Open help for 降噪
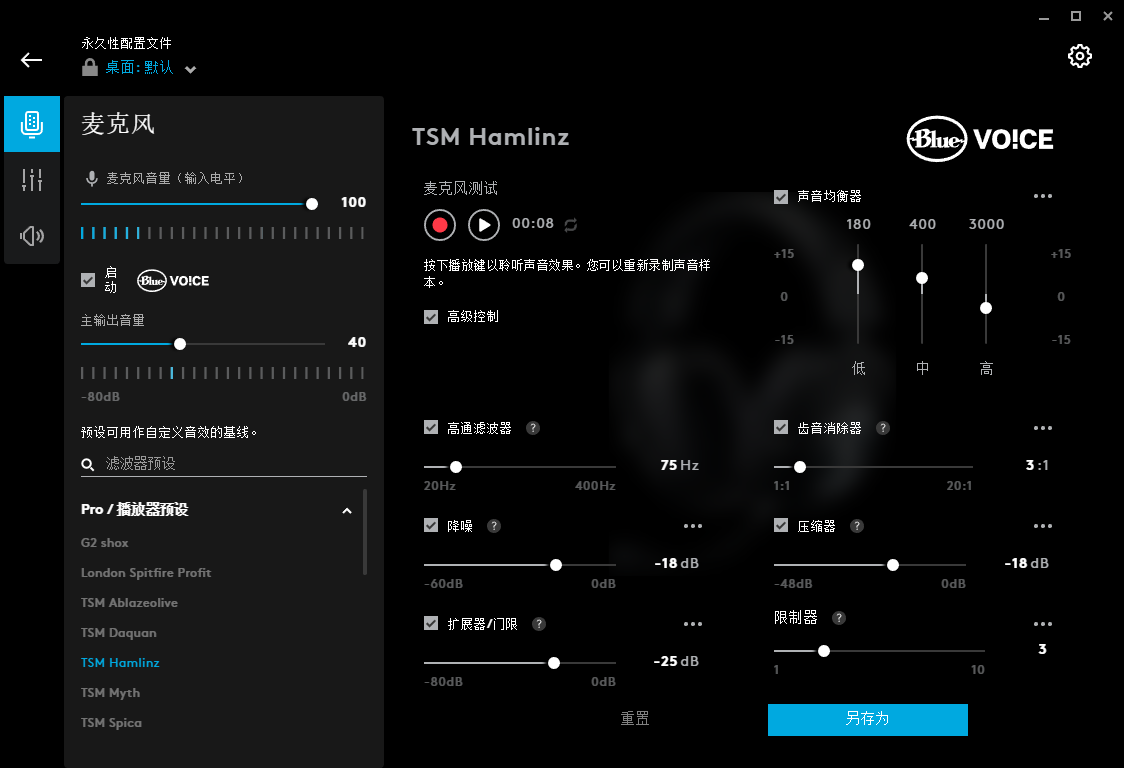Viewport: 1124px width, 768px height. [x=494, y=526]
